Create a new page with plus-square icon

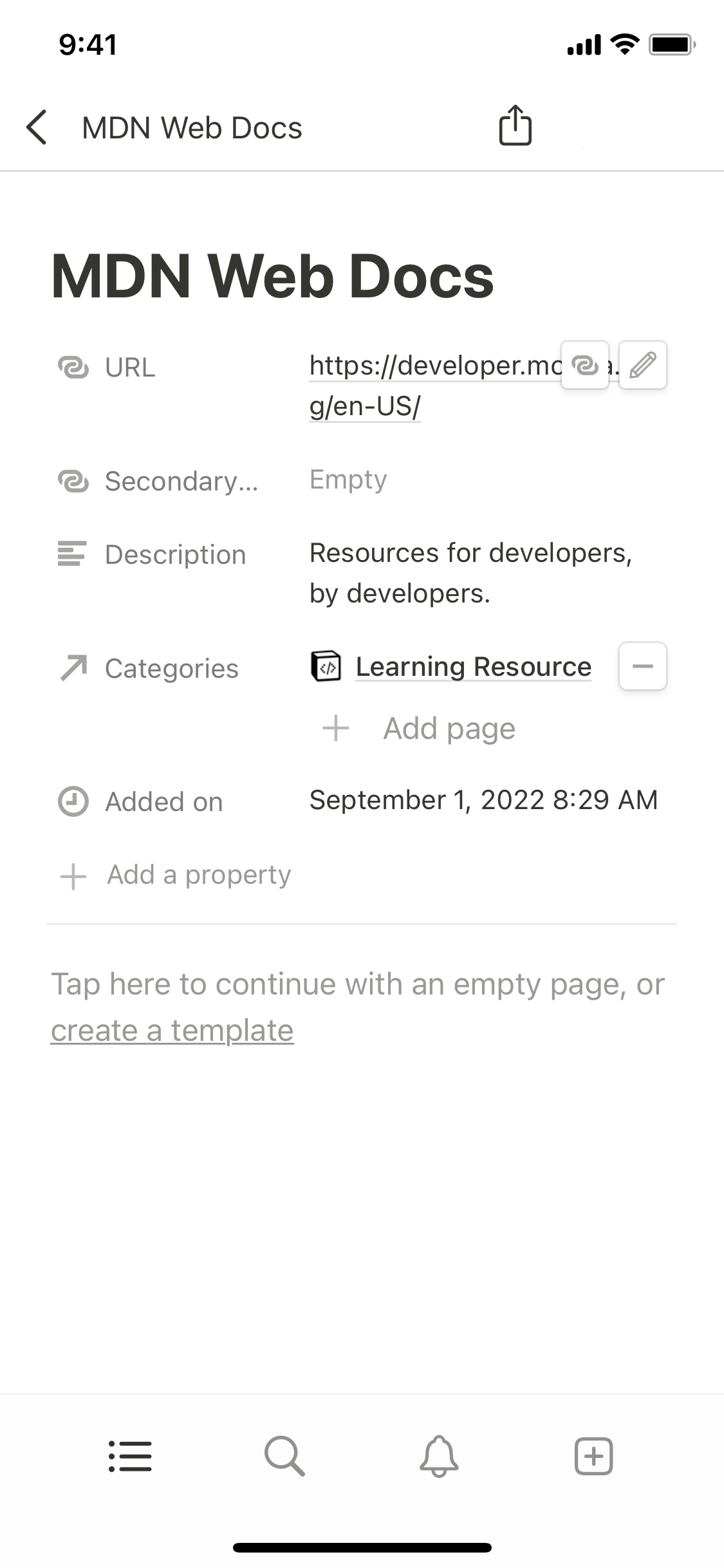(593, 1456)
